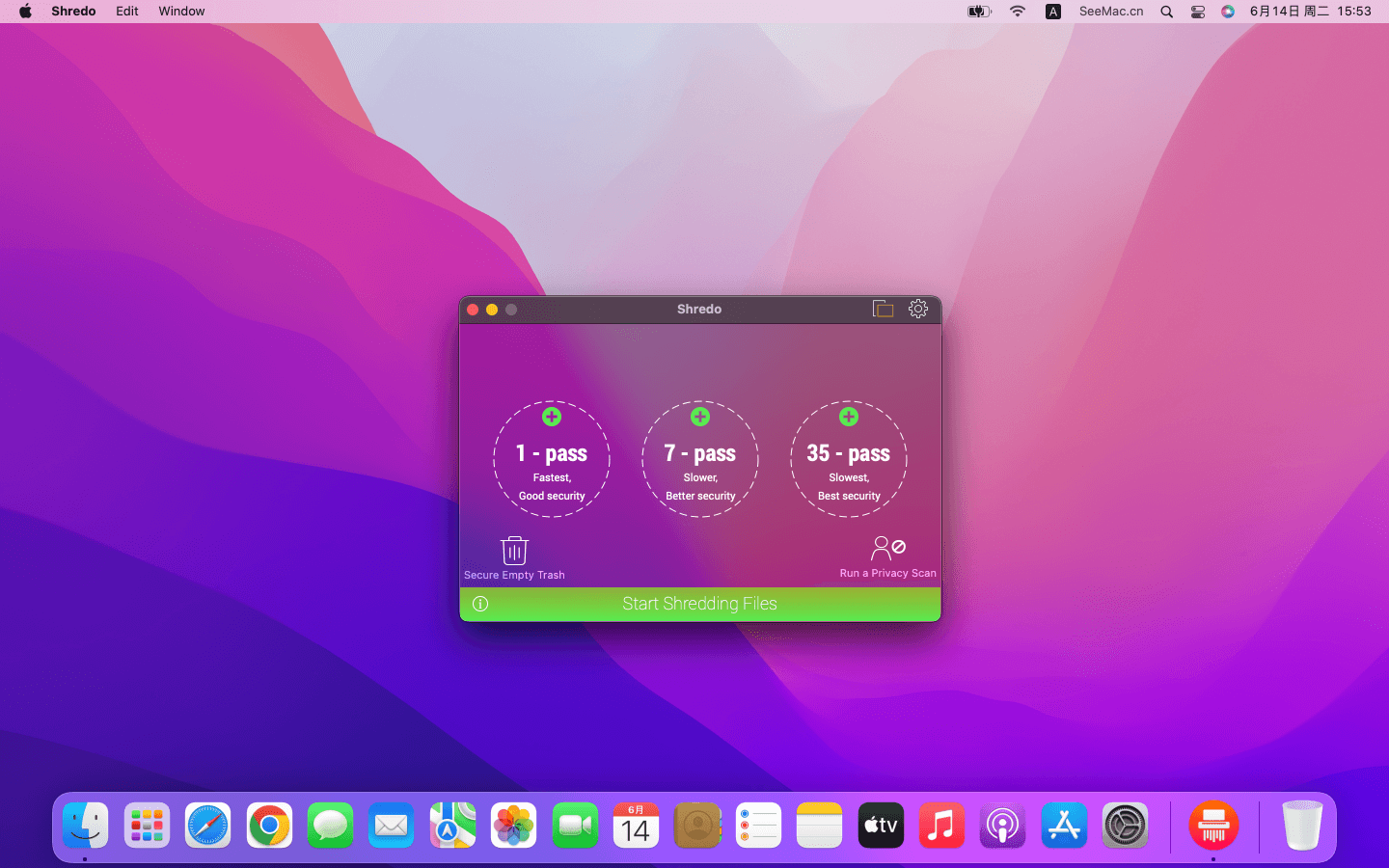Open the Window menu

click(181, 12)
